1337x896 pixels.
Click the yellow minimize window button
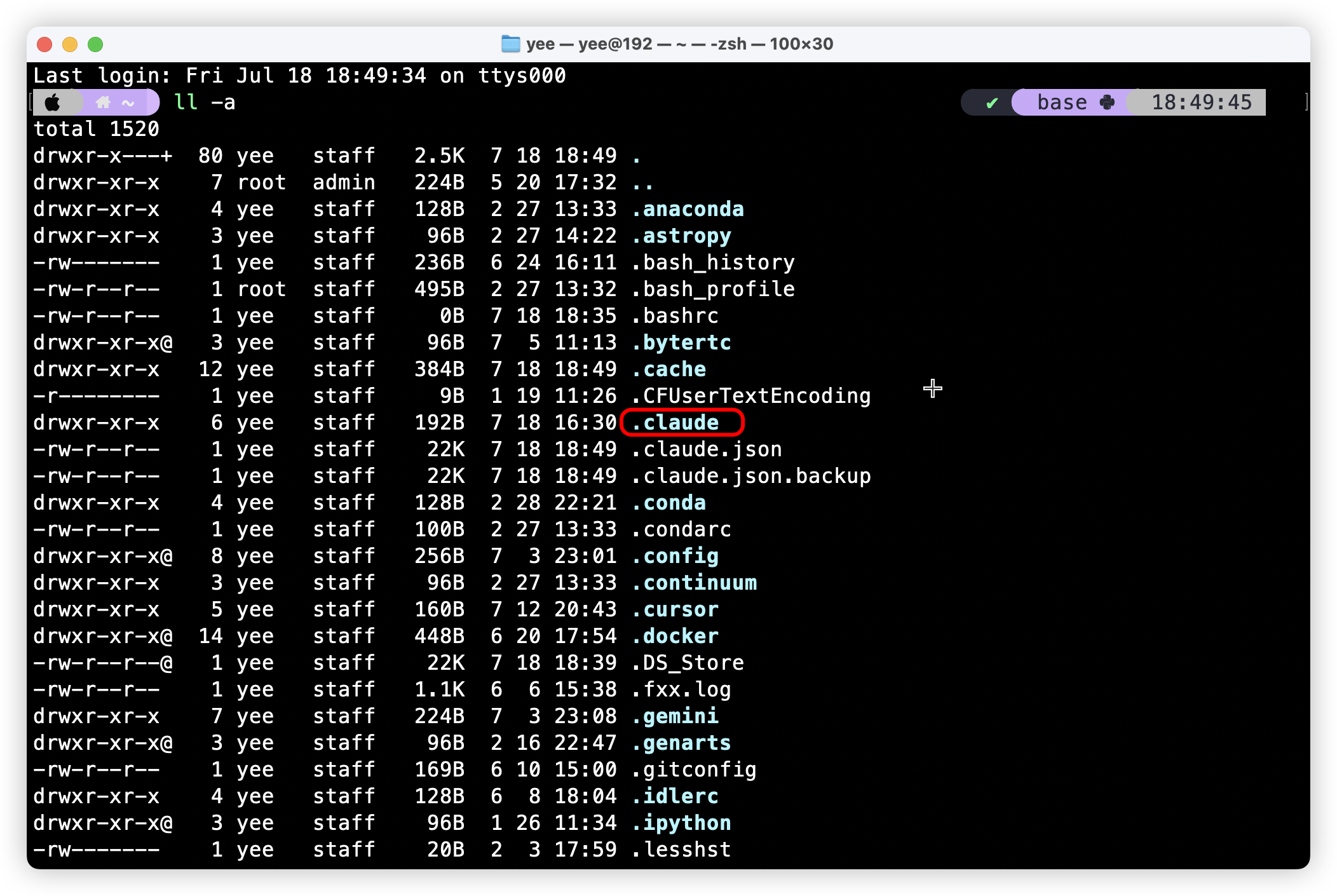70,44
